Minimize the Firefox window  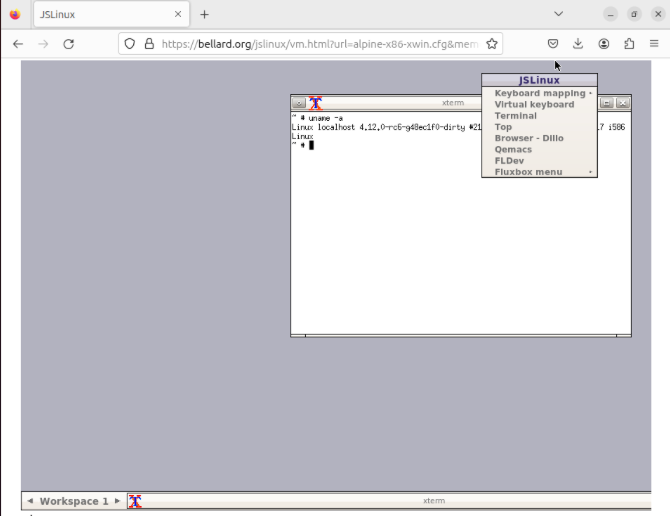pyautogui.click(x=611, y=15)
